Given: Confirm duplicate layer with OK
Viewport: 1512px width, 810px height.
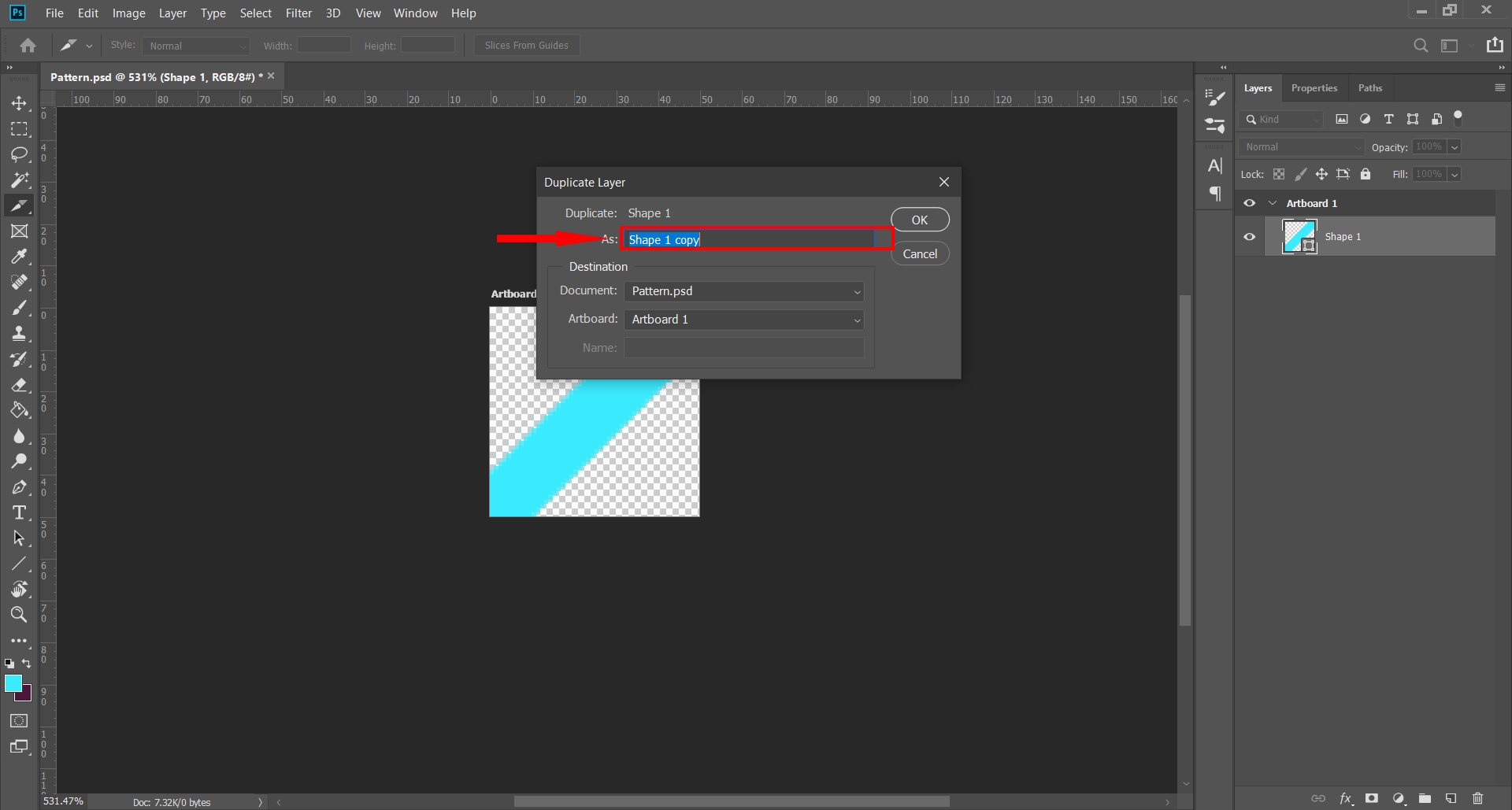Looking at the screenshot, I should 919,220.
